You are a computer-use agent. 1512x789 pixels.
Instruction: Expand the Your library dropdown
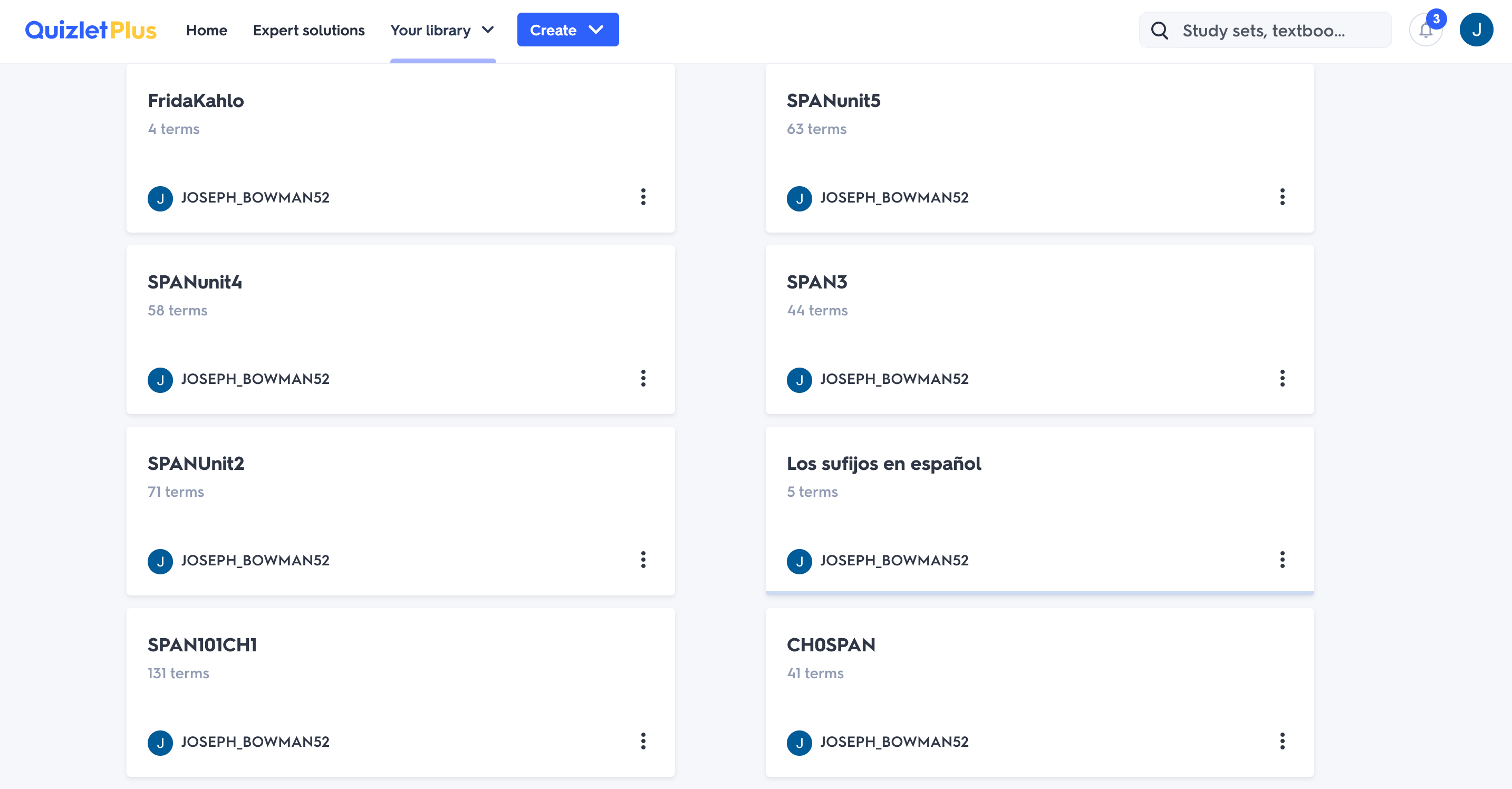[442, 30]
